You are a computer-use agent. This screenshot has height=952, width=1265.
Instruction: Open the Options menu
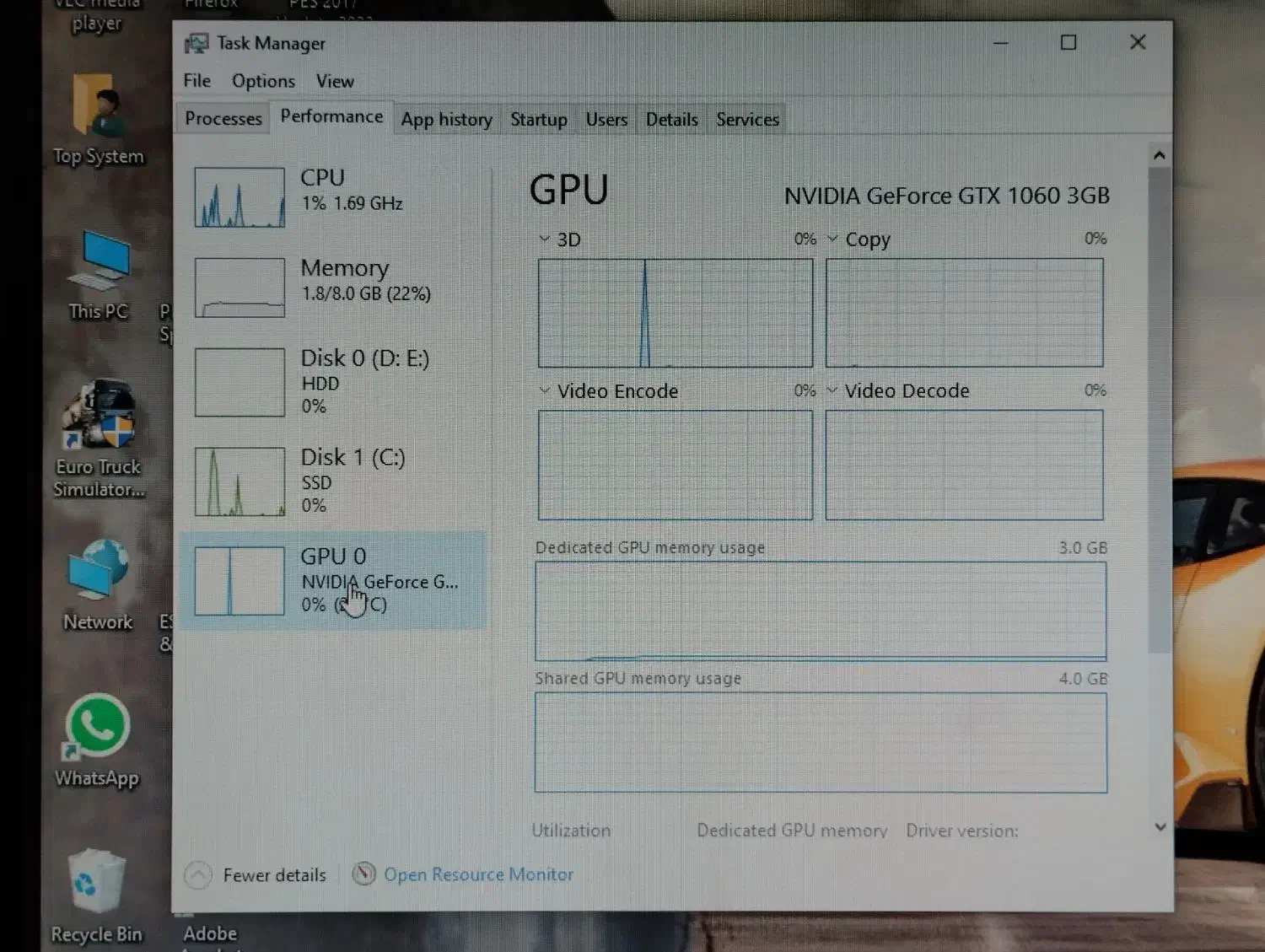(263, 81)
